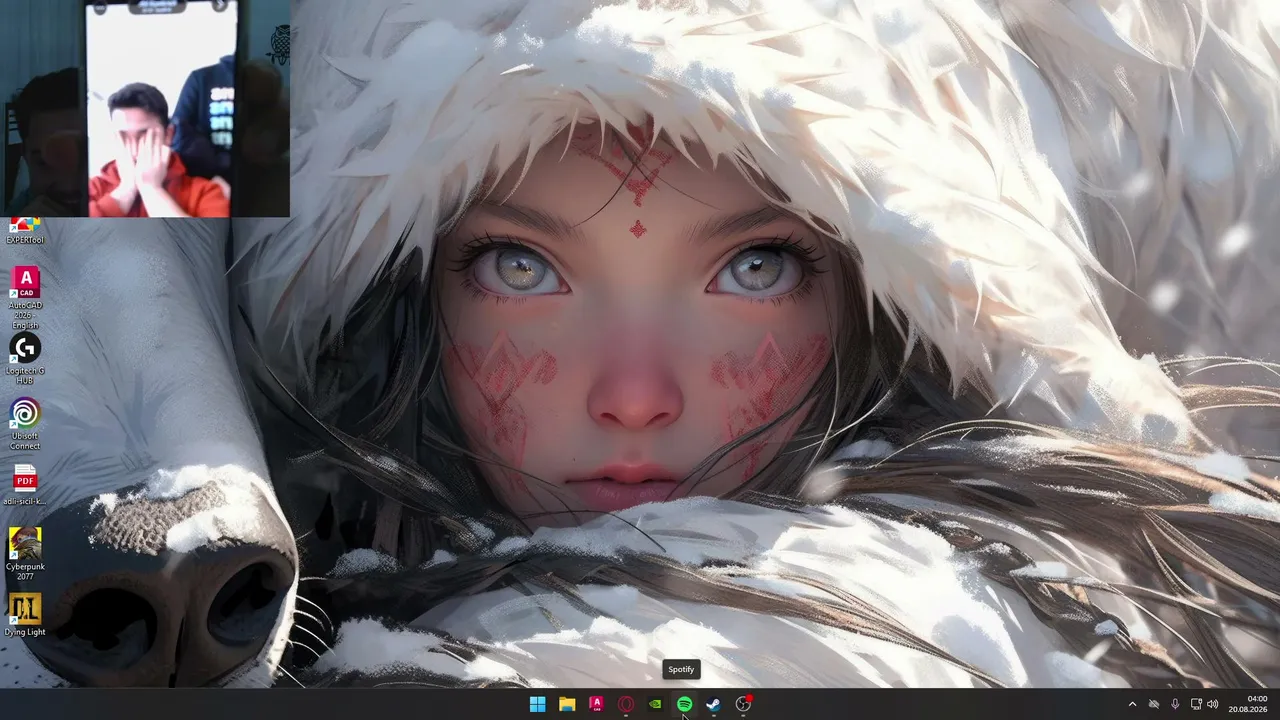Select the Ubisoft Connect desktop icon
Viewport: 1280px width, 720px height.
pos(25,424)
